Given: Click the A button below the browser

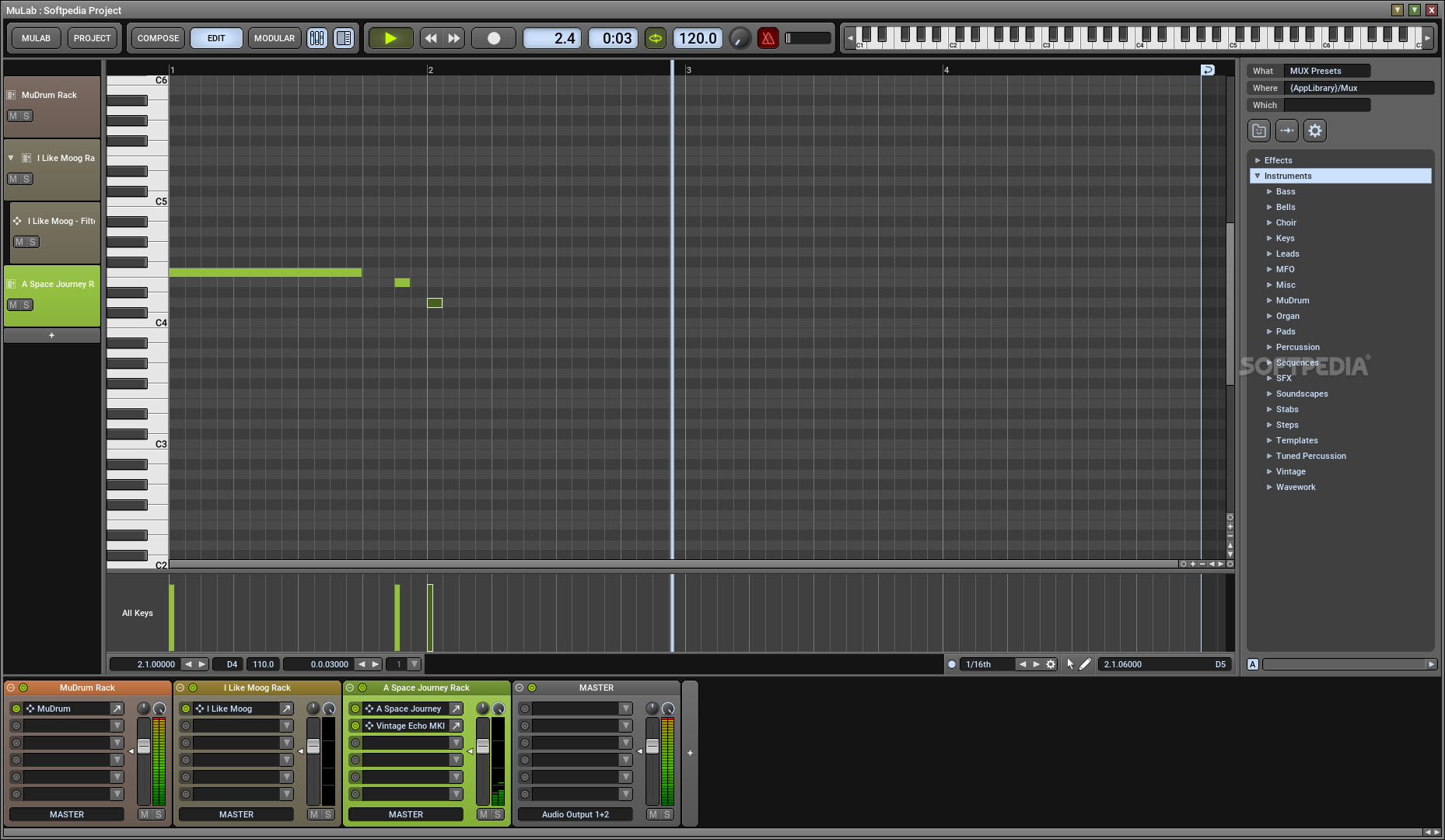Looking at the screenshot, I should (x=1253, y=664).
